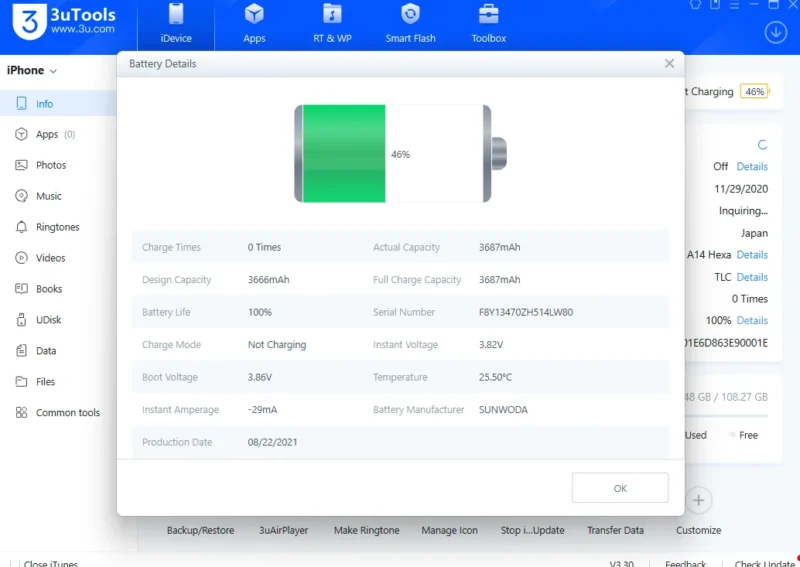Open Details link next to TLC
The image size is (800, 567).
[752, 277]
